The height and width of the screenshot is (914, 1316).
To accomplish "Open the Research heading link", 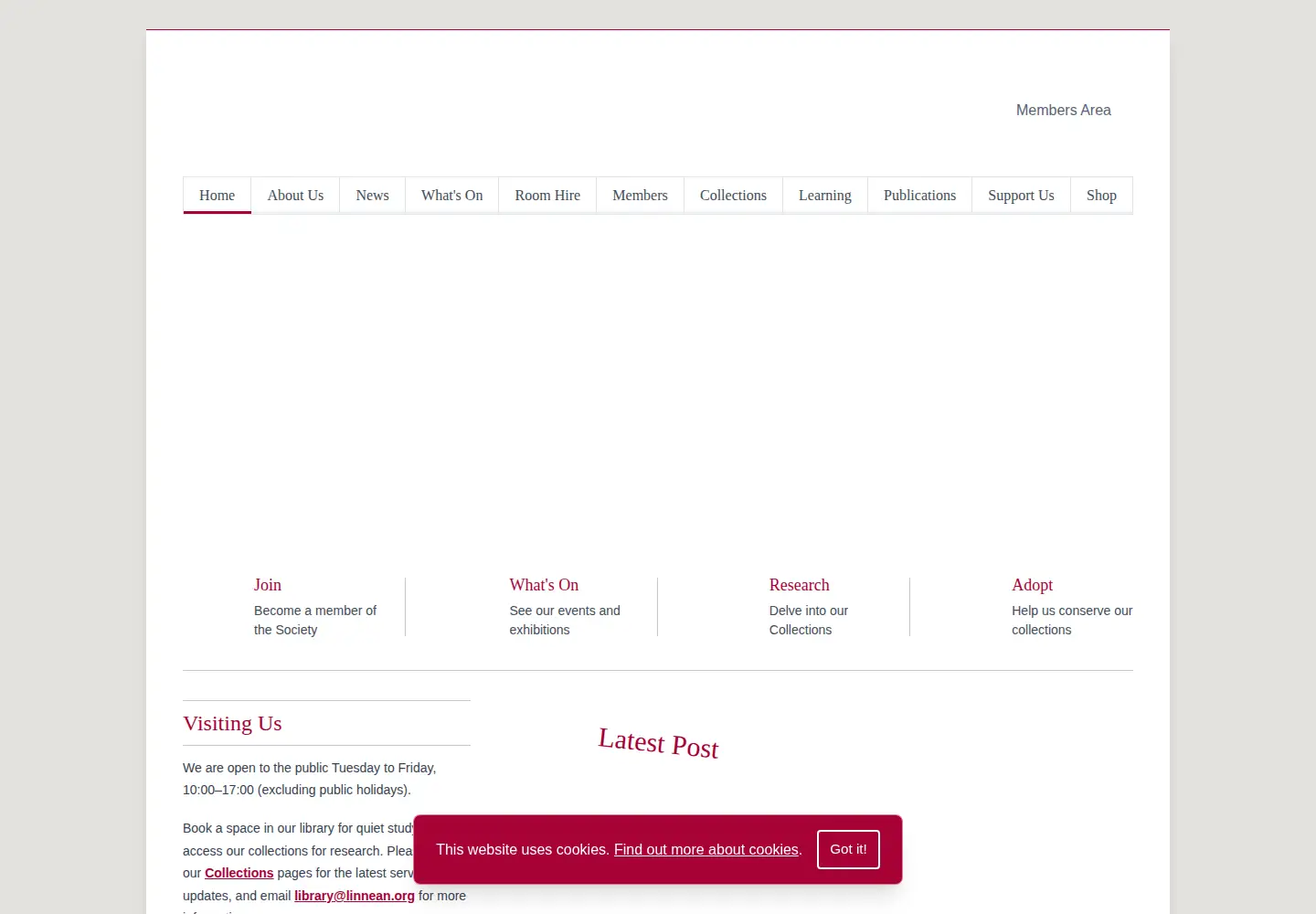I will coord(800,585).
